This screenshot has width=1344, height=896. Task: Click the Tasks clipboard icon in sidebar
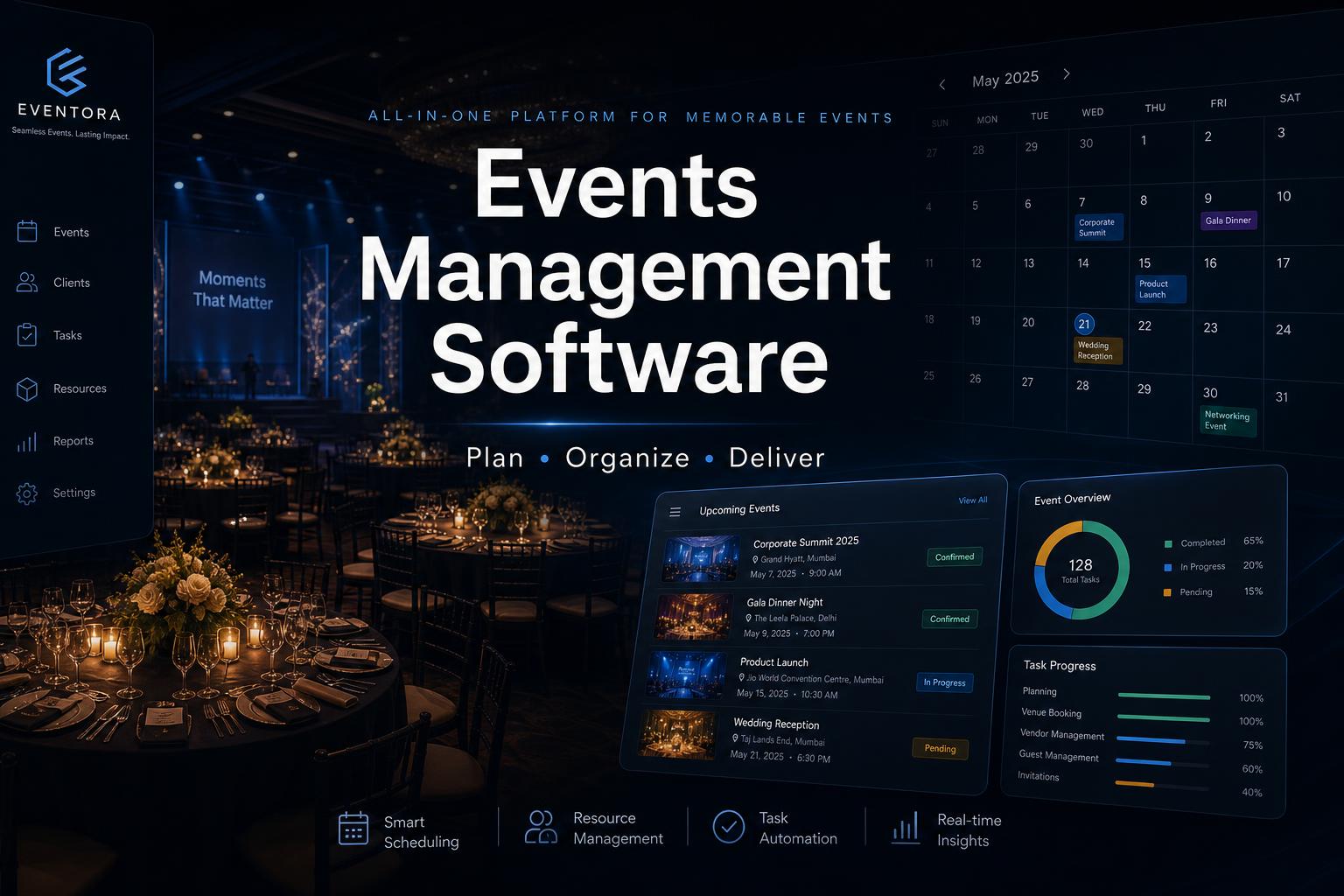click(27, 335)
